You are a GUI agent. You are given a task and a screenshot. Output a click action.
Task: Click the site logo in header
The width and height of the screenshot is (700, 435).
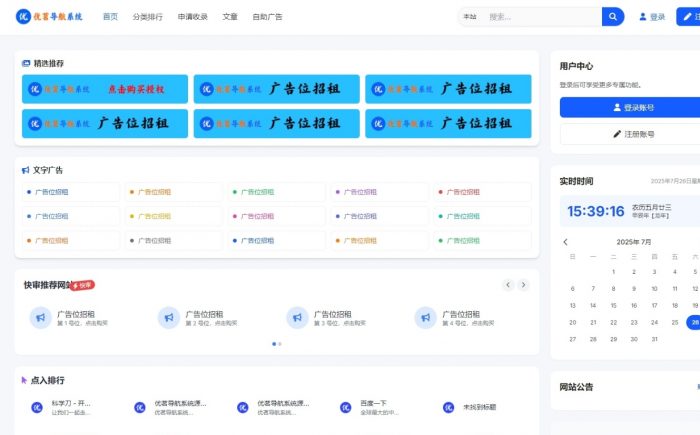pyautogui.click(x=50, y=17)
